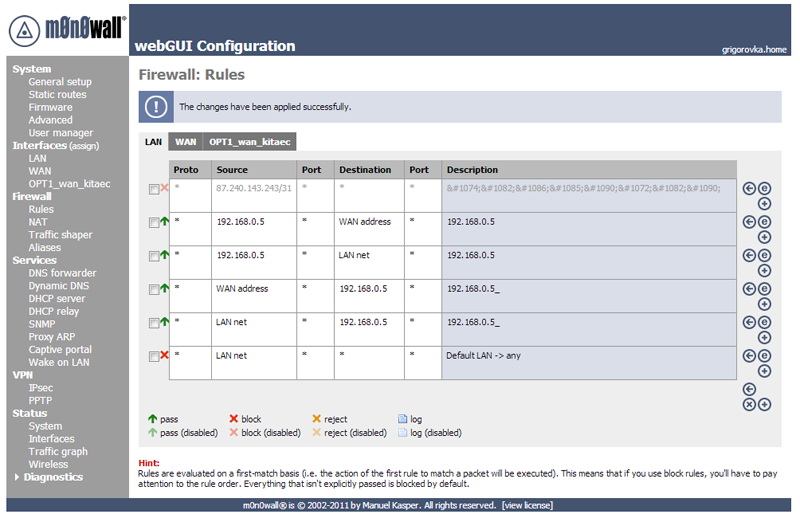Screen dimensions: 800x522
Task: Add a rule based on Default LAN -> any
Action: tap(764, 371)
